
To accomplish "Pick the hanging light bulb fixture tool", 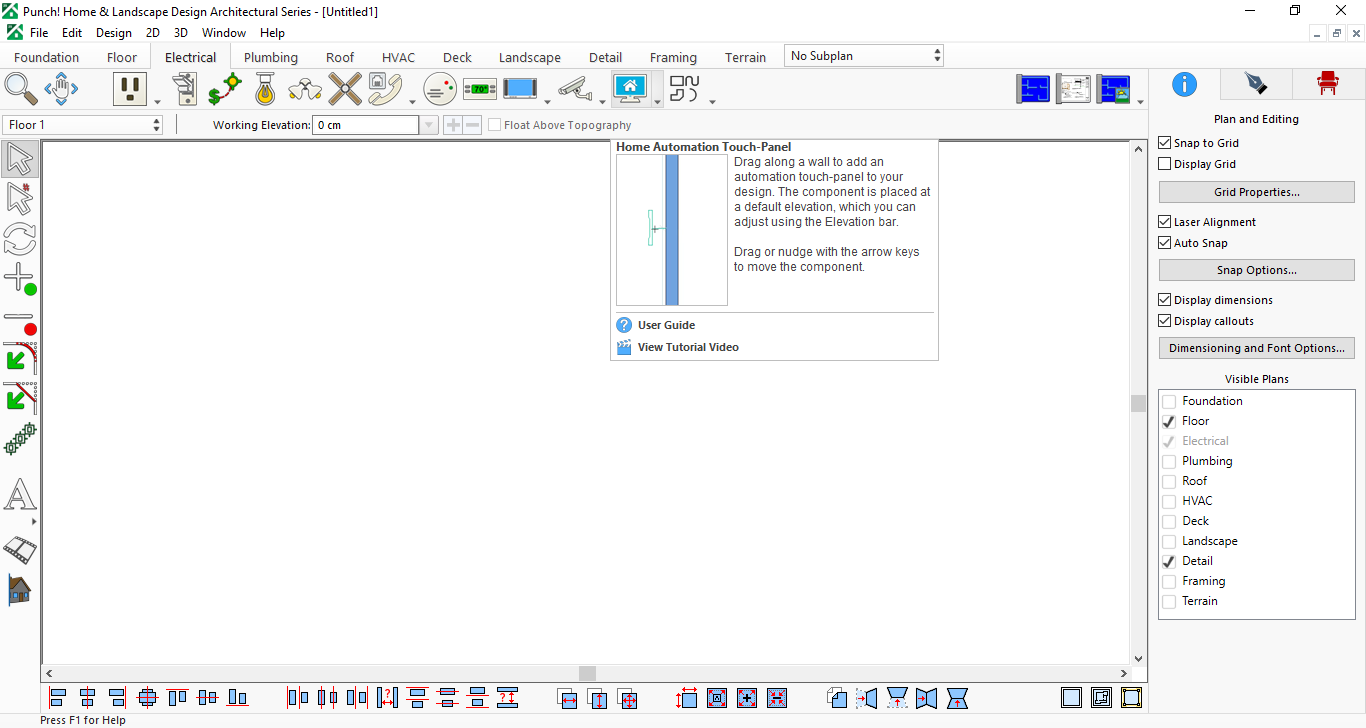I will (x=264, y=89).
